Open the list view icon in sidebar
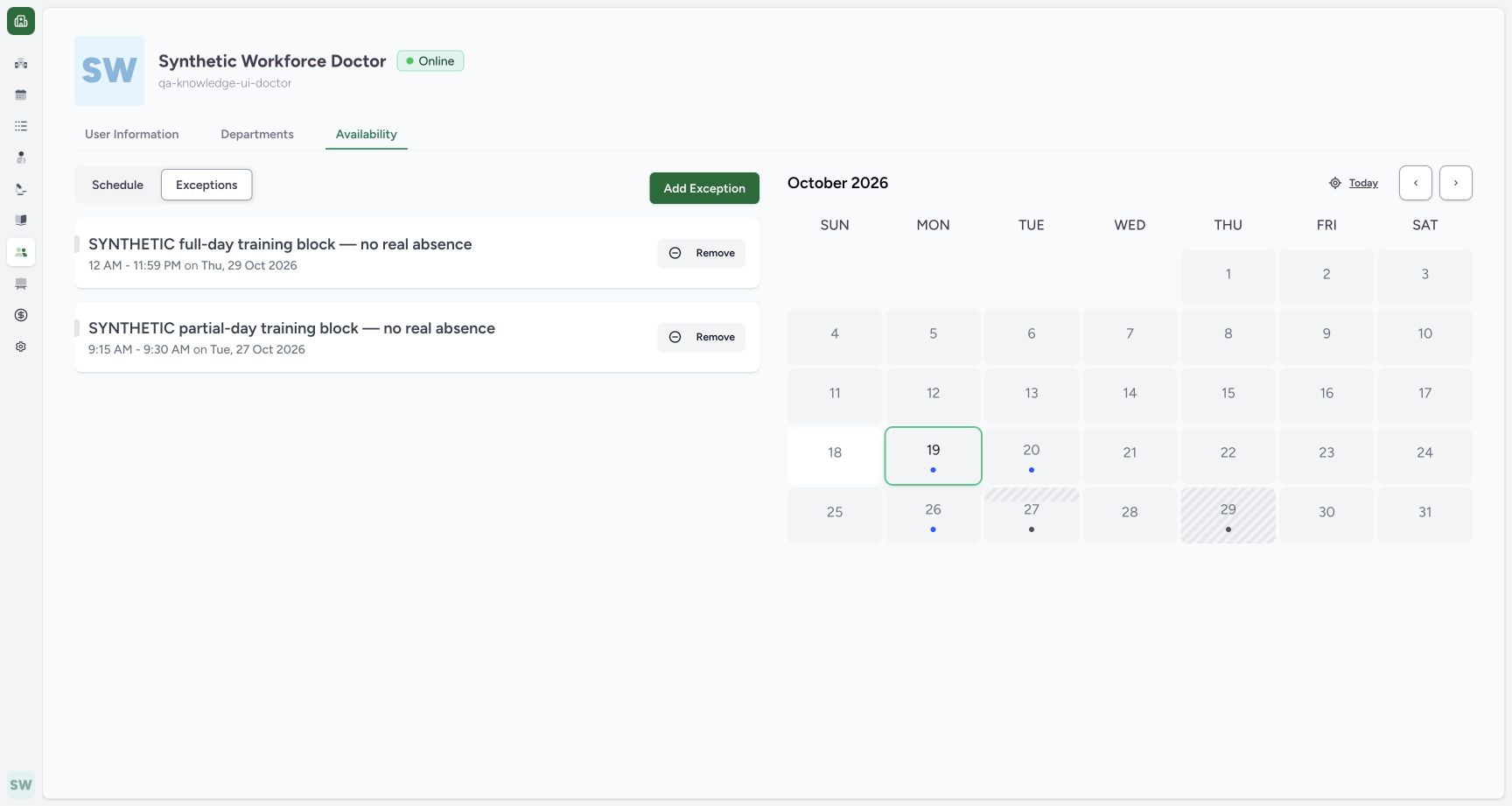The width and height of the screenshot is (1512, 806). click(21, 126)
